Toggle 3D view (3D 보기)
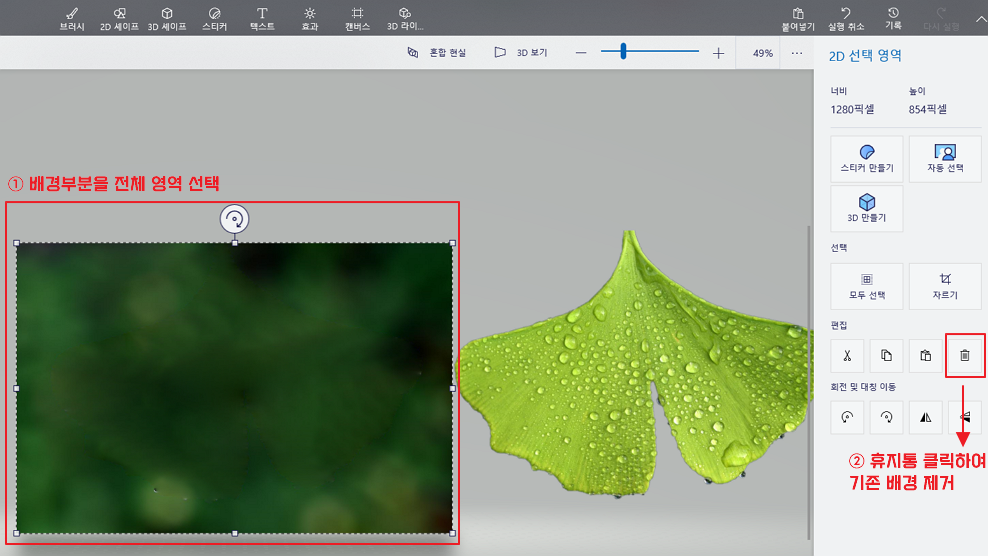The height and width of the screenshot is (556, 988). click(520, 52)
